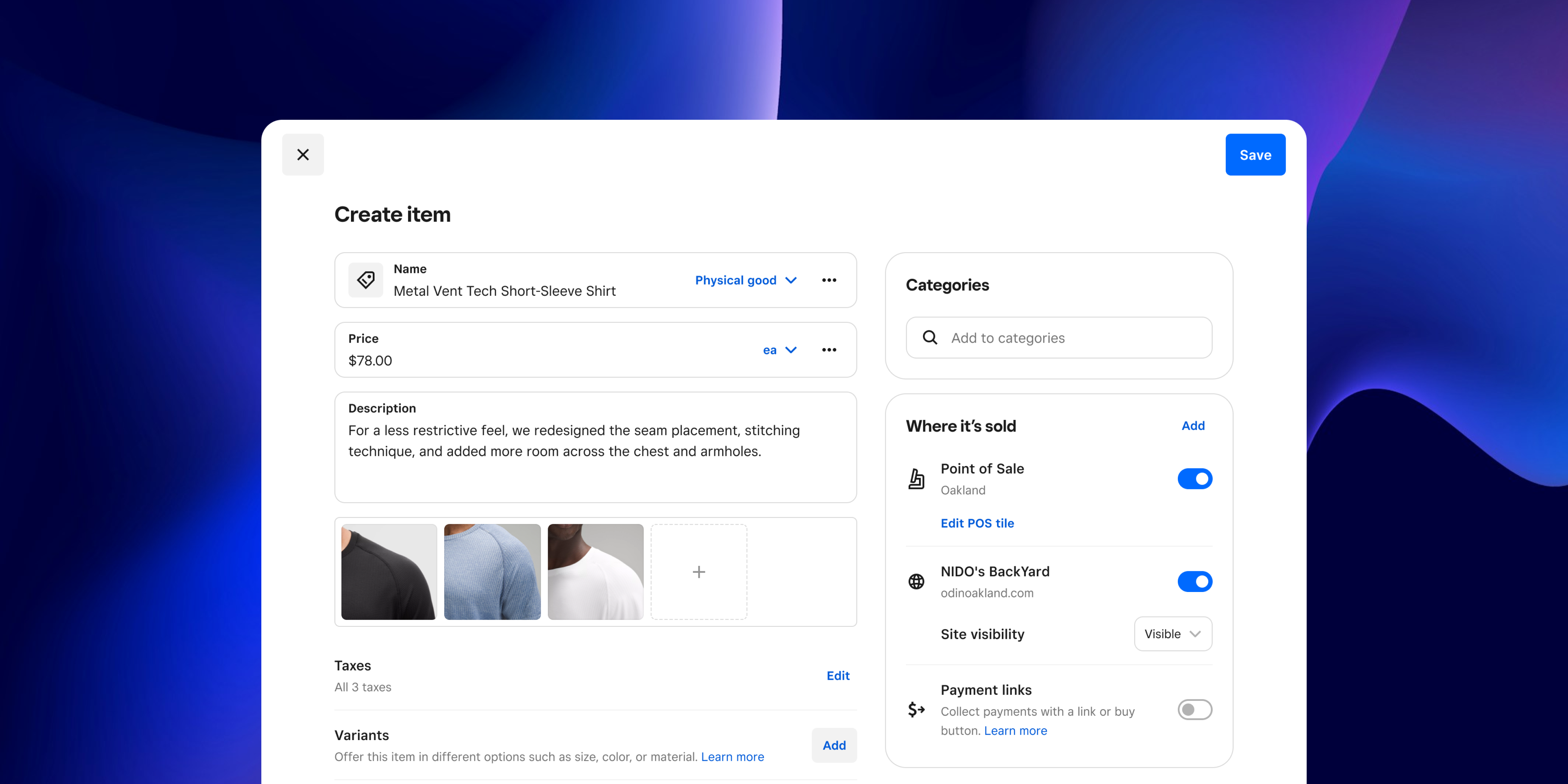Screen dimensions: 1568x784
Task: Toggle Point of Sale Oakland switch
Action: [1195, 479]
